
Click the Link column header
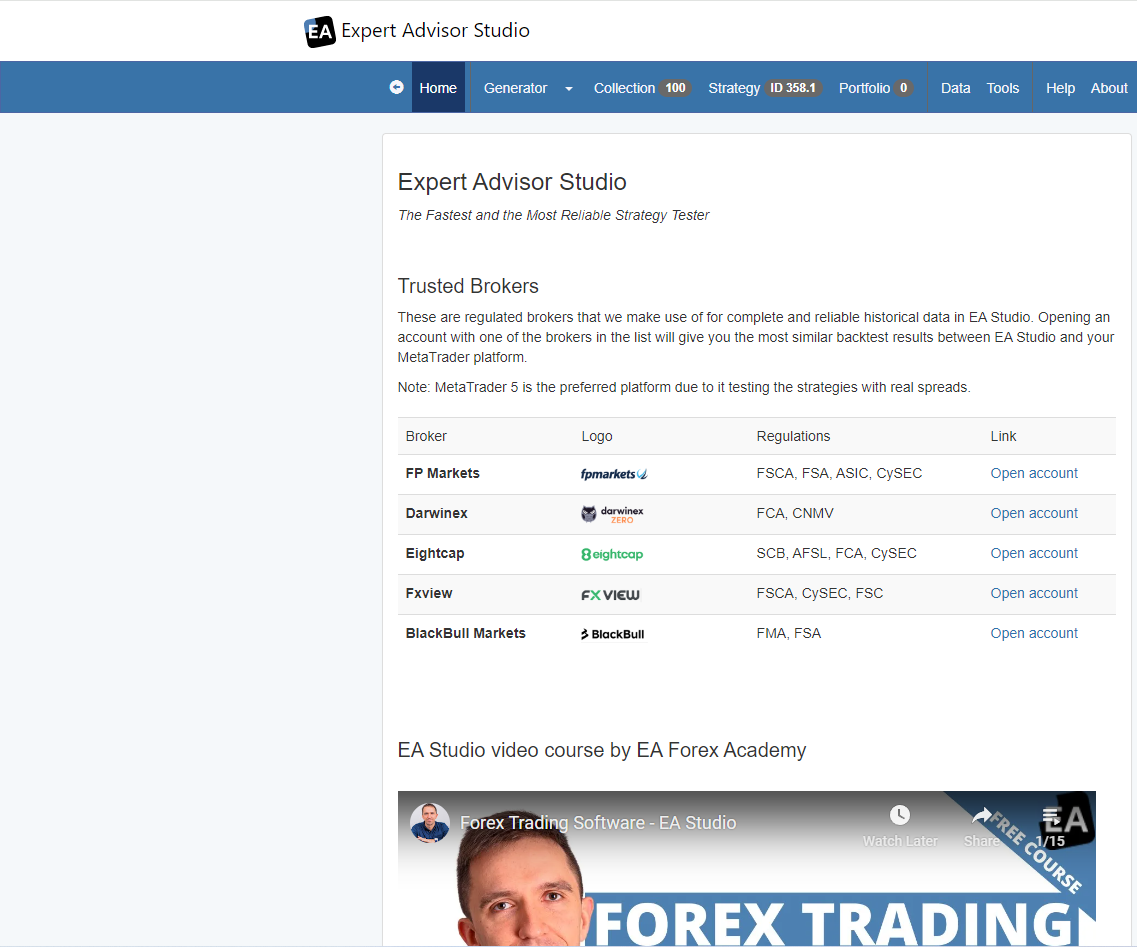(1003, 436)
